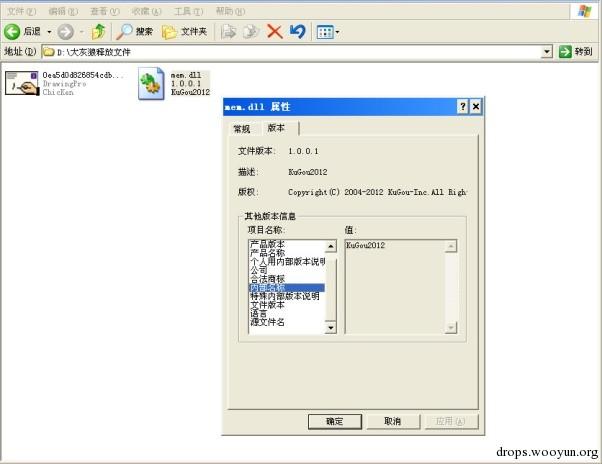The height and width of the screenshot is (464, 602).
Task: Open the Views dropdown arrow
Action: coord(337,32)
